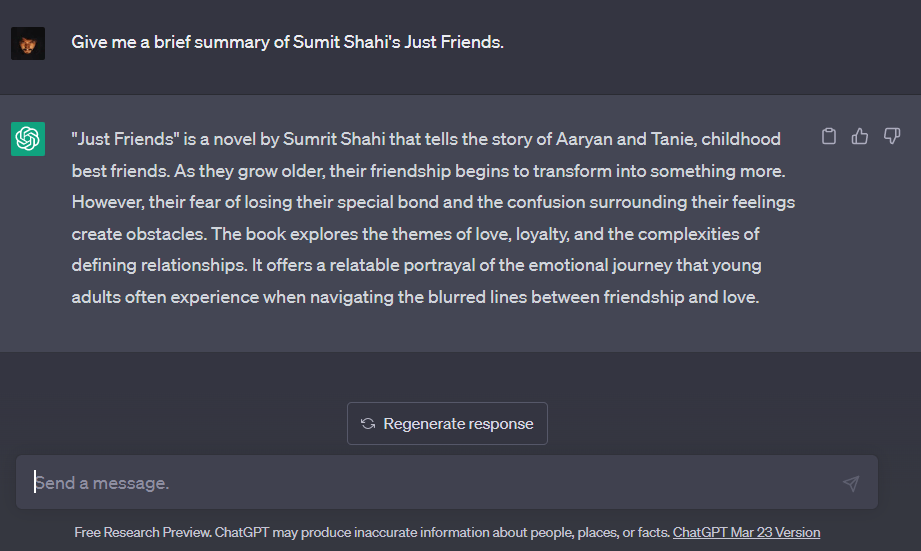Click the name Sumrit Shahi in the response
The width and height of the screenshot is (921, 551).
point(334,139)
